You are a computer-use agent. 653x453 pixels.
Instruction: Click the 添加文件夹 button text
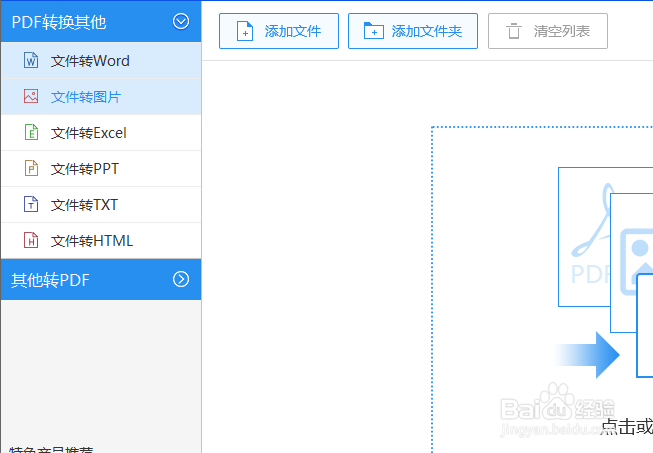(x=427, y=31)
